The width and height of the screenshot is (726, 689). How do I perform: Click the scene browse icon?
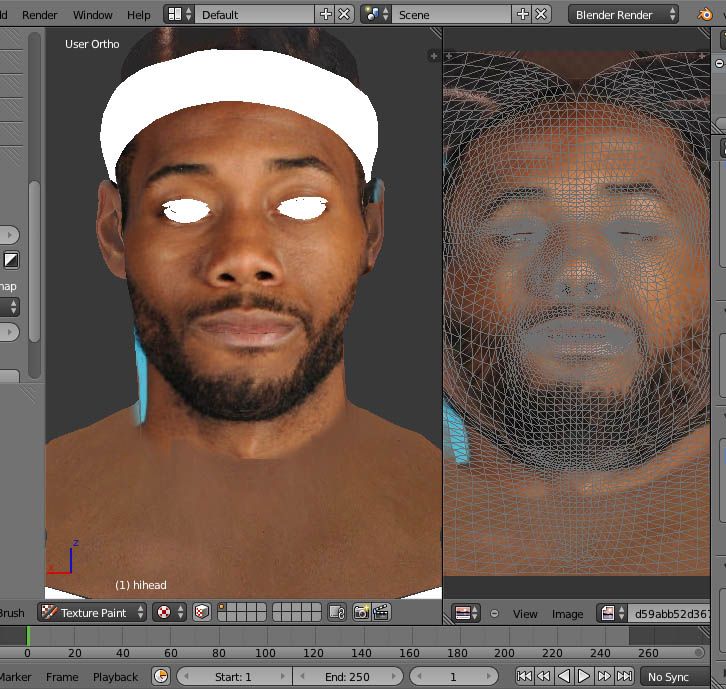tap(376, 14)
